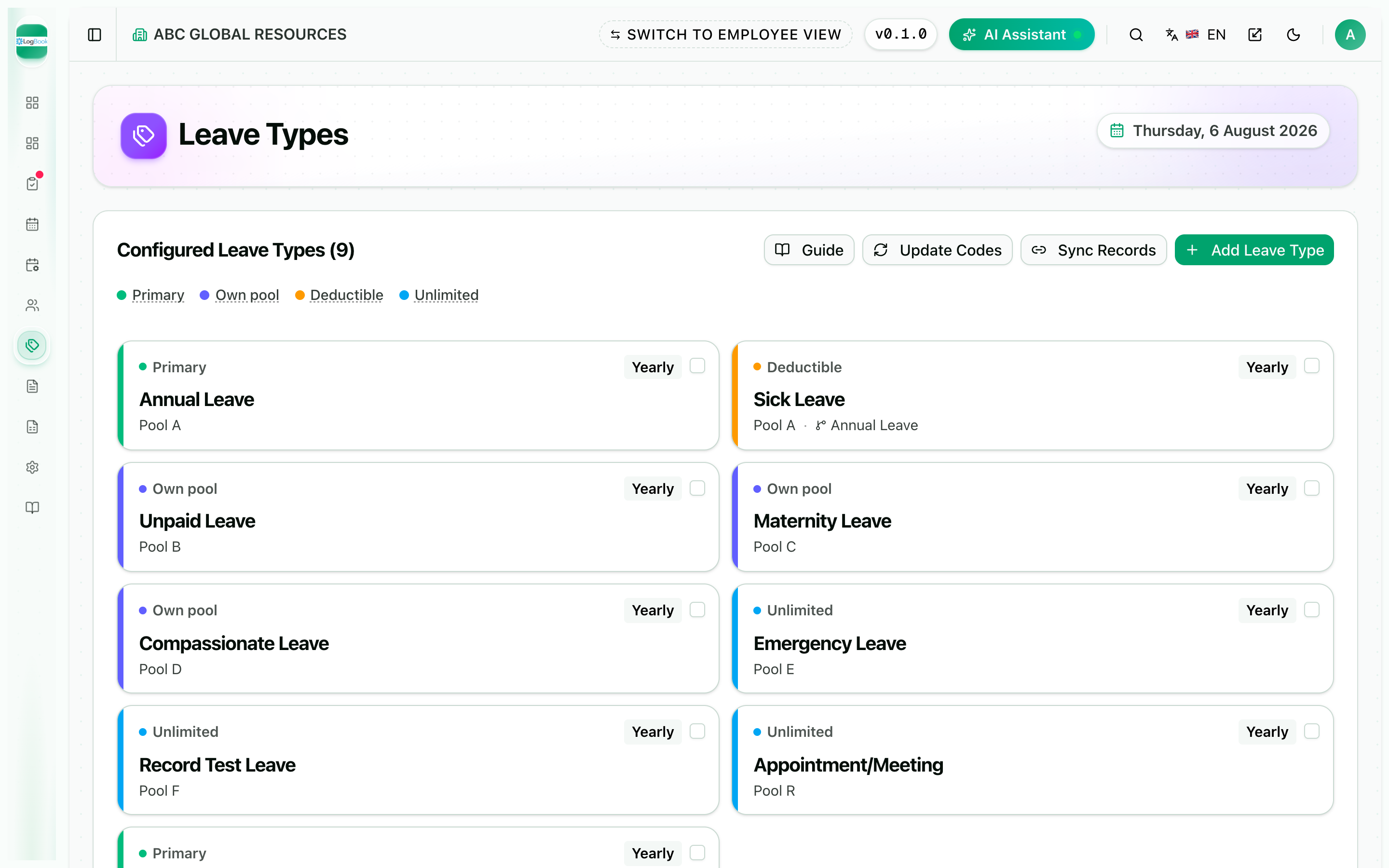
Task: Check the Maternity Leave card checkbox
Action: (1311, 488)
